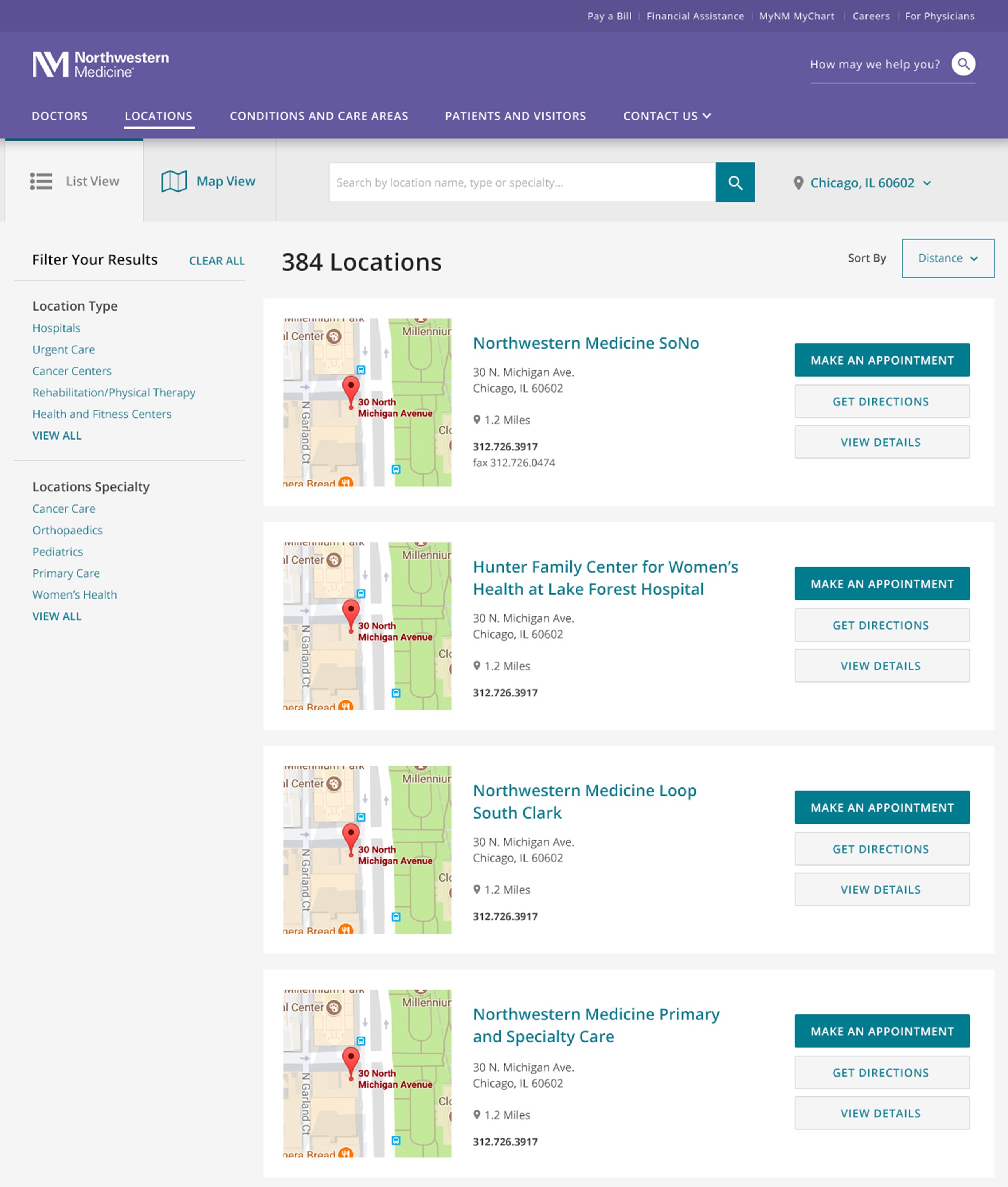Click the List View bullet-list icon
The height and width of the screenshot is (1187, 1008).
41,181
